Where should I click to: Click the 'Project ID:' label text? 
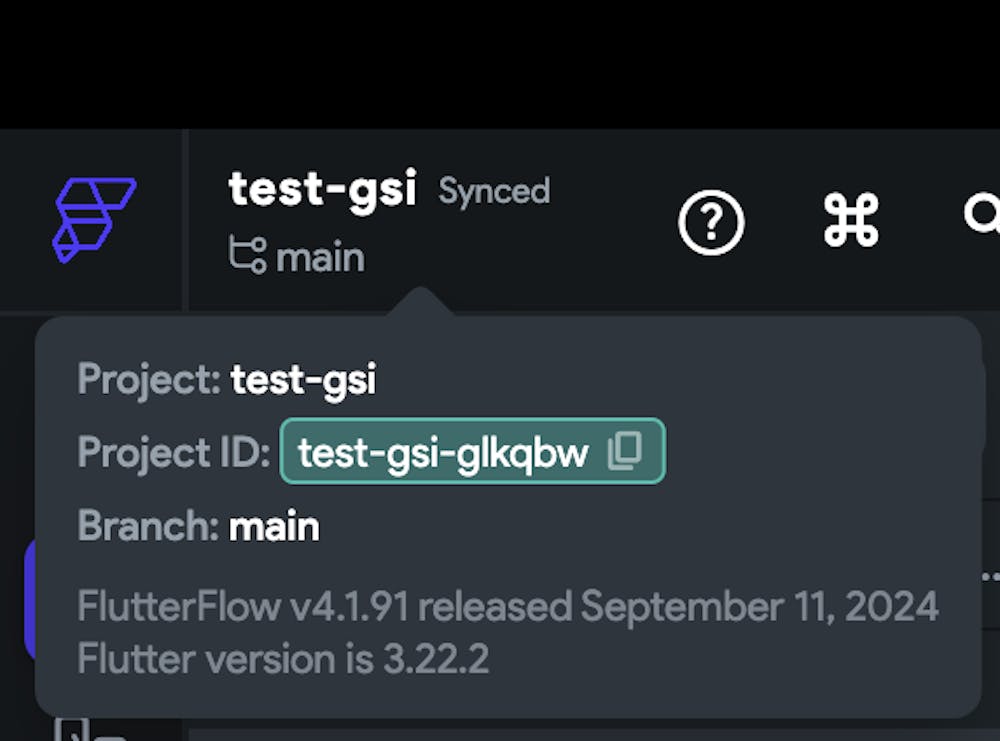pos(174,453)
